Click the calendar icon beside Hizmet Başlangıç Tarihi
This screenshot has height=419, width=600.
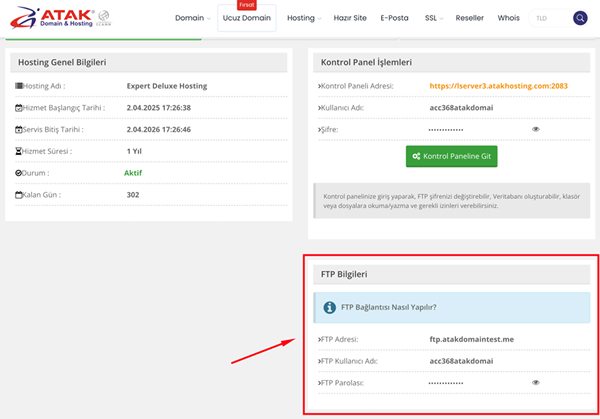click(19, 108)
